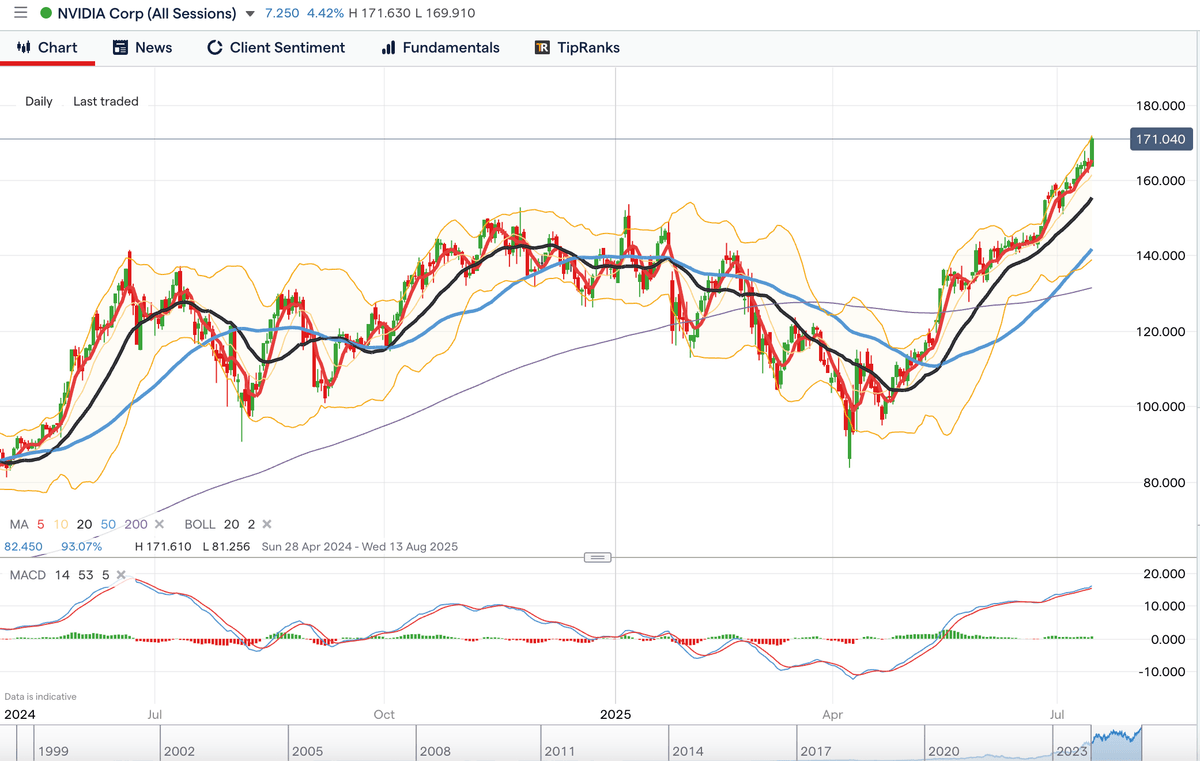
Task: Click the TipRanks logo icon
Action: pyautogui.click(x=542, y=47)
